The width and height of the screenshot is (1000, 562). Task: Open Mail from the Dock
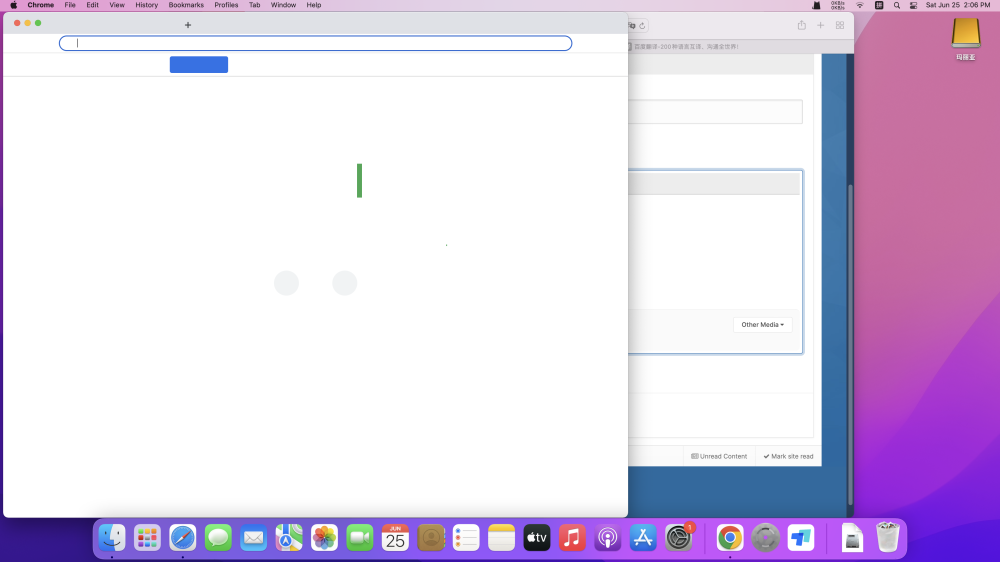[x=253, y=538]
